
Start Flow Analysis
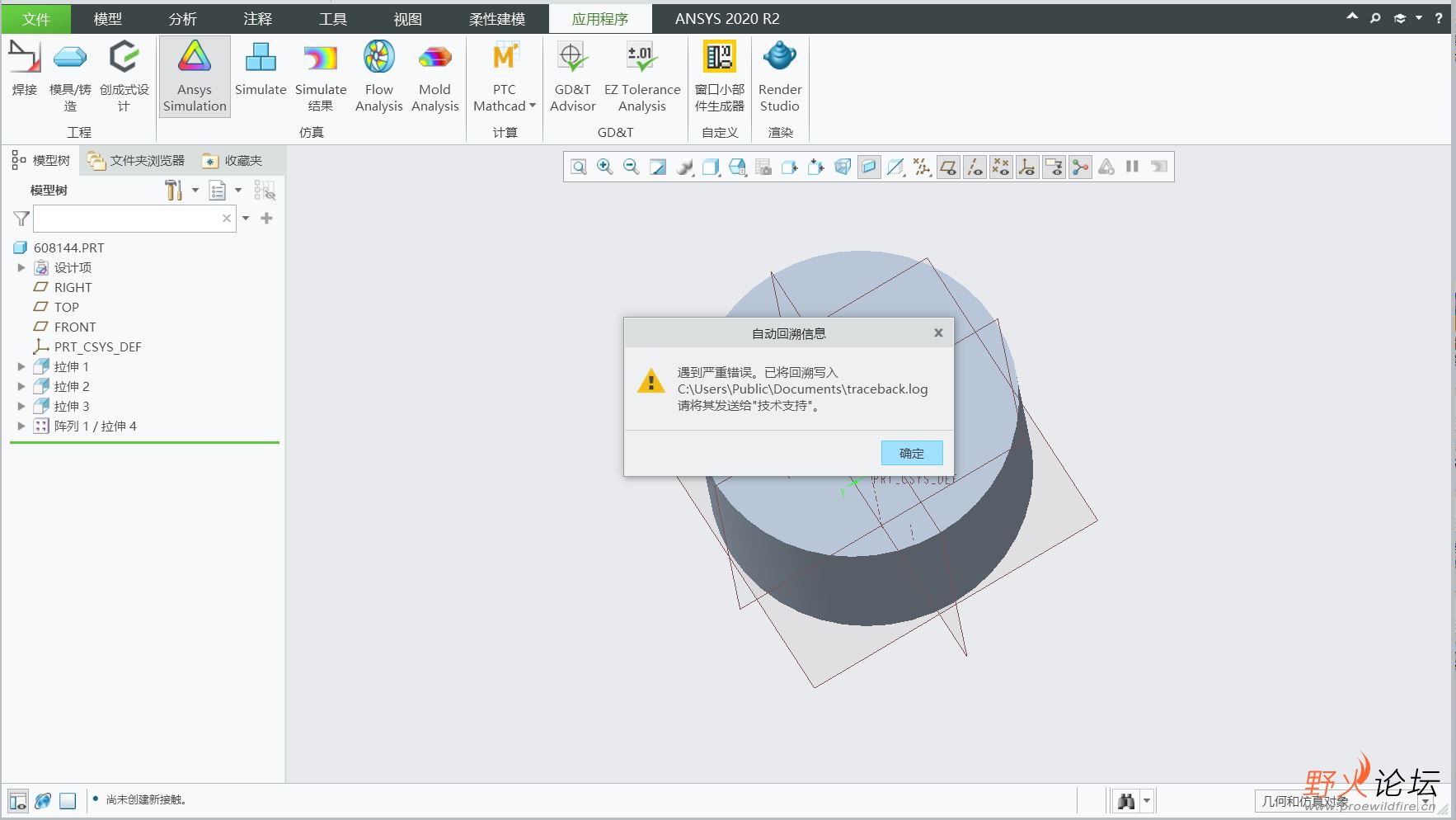point(378,77)
